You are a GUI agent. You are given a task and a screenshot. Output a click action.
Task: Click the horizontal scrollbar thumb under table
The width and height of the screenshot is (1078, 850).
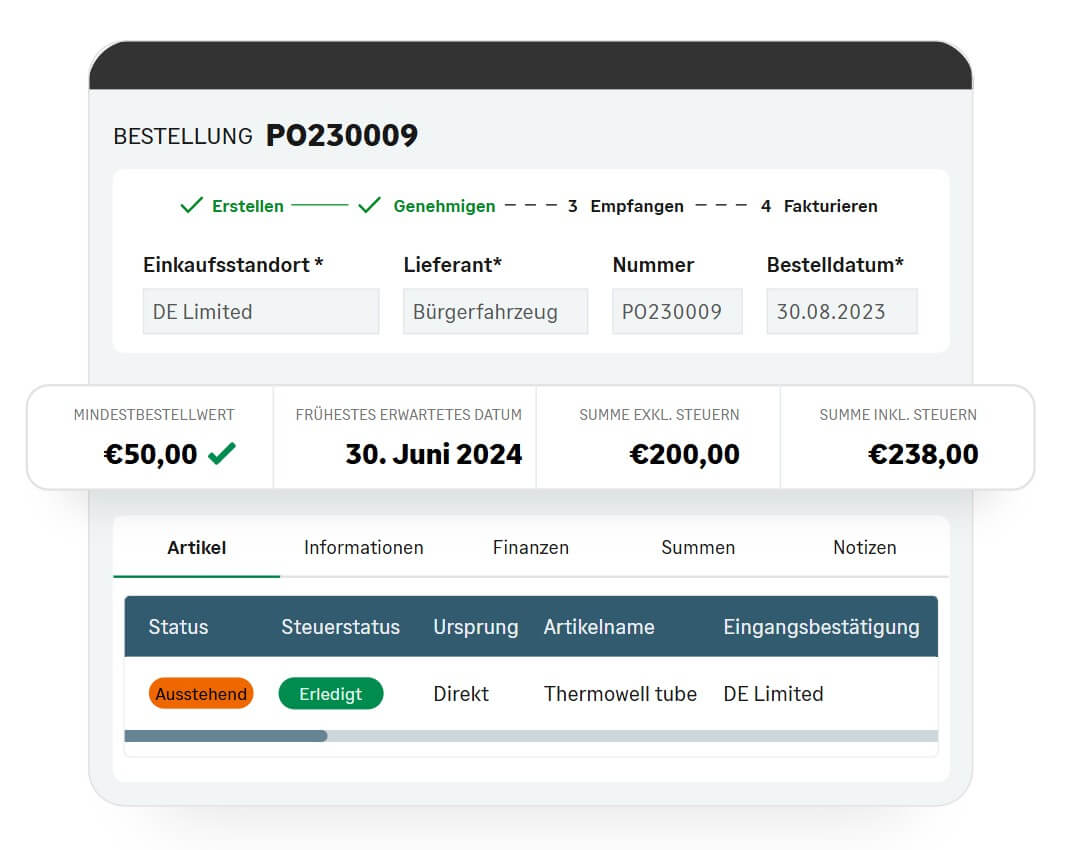(x=226, y=736)
